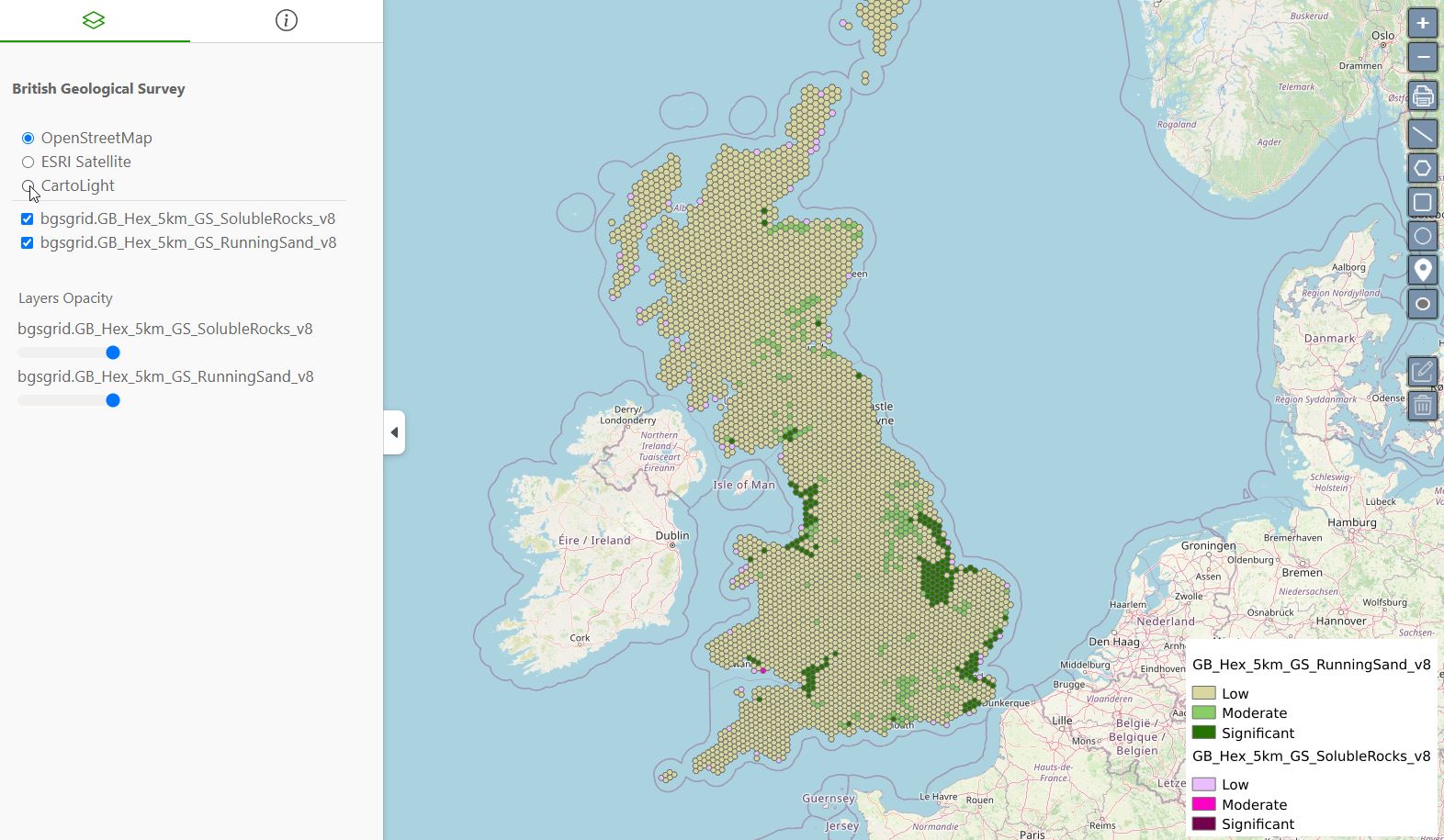Select the draw polygon tool
This screenshot has width=1444, height=840.
coord(1422,168)
